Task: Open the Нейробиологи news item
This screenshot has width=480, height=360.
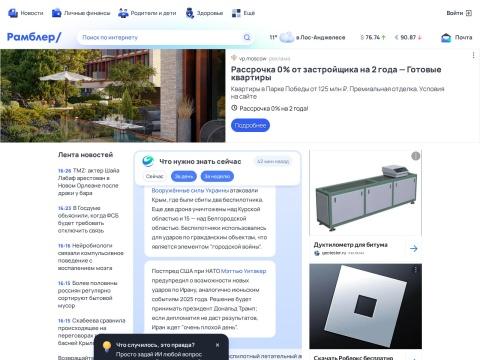Action: point(91,257)
